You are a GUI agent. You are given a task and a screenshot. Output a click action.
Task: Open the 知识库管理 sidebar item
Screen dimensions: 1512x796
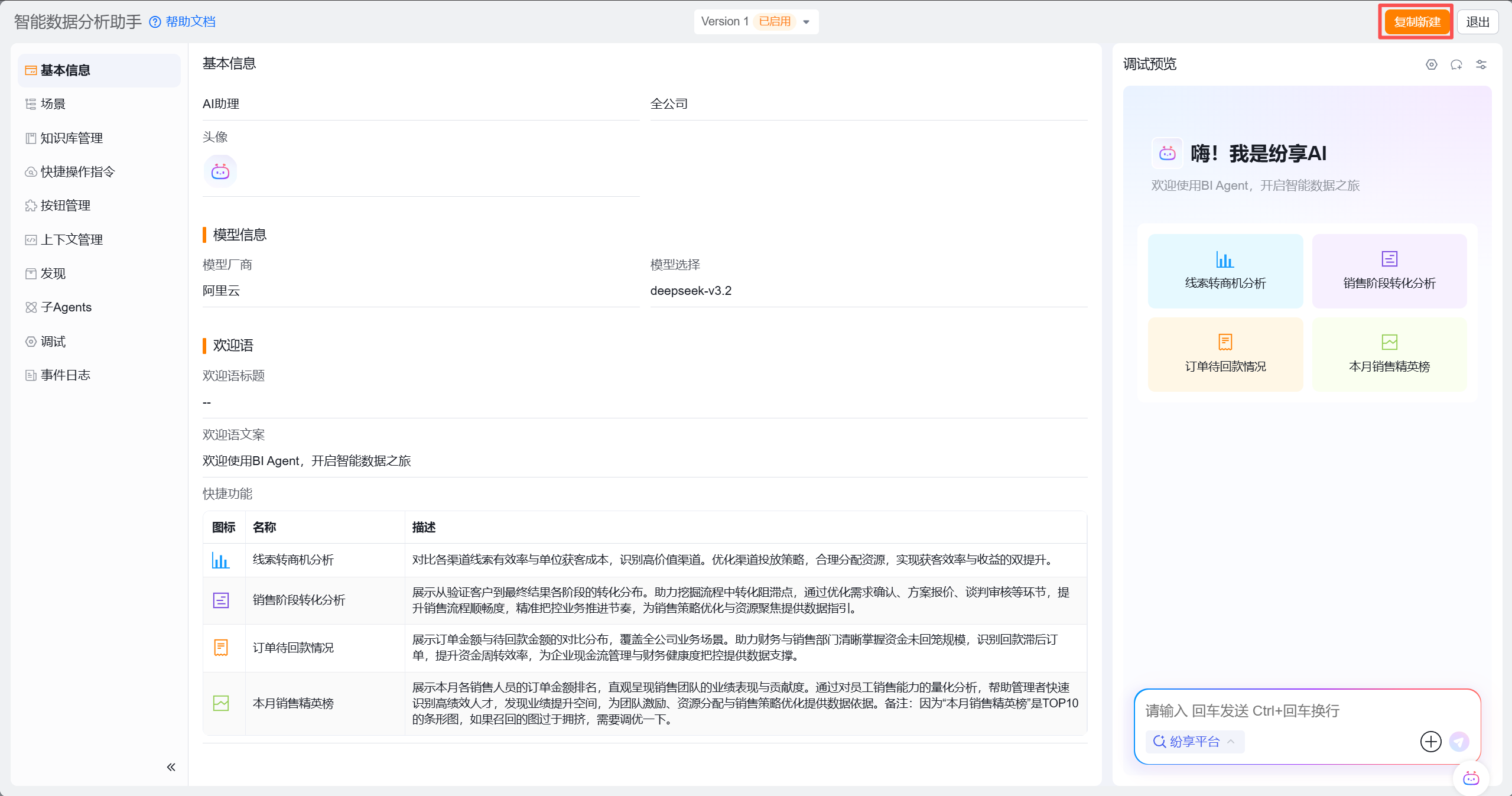point(71,138)
